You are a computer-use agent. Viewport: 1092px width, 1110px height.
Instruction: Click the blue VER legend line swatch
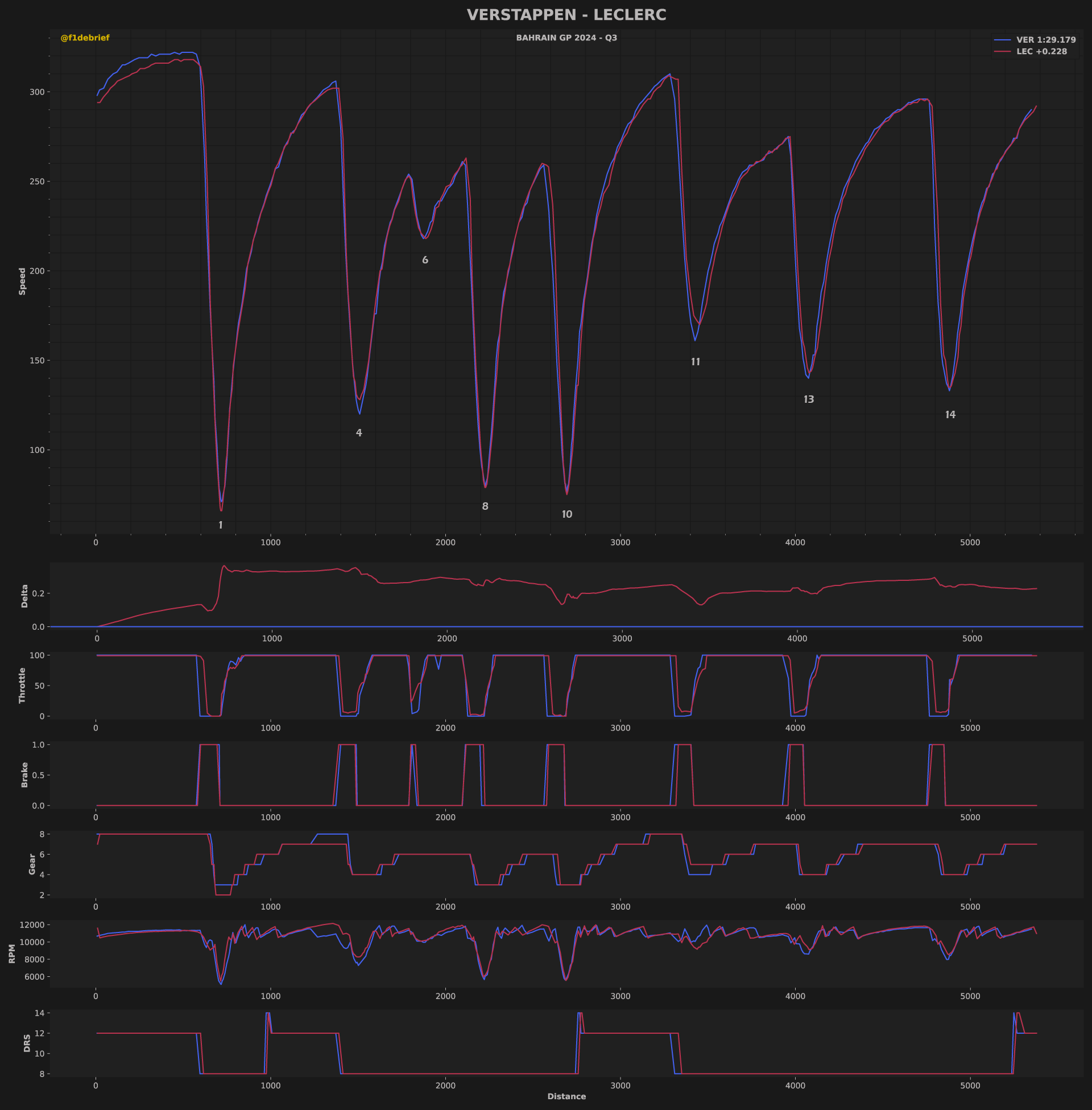[1002, 40]
